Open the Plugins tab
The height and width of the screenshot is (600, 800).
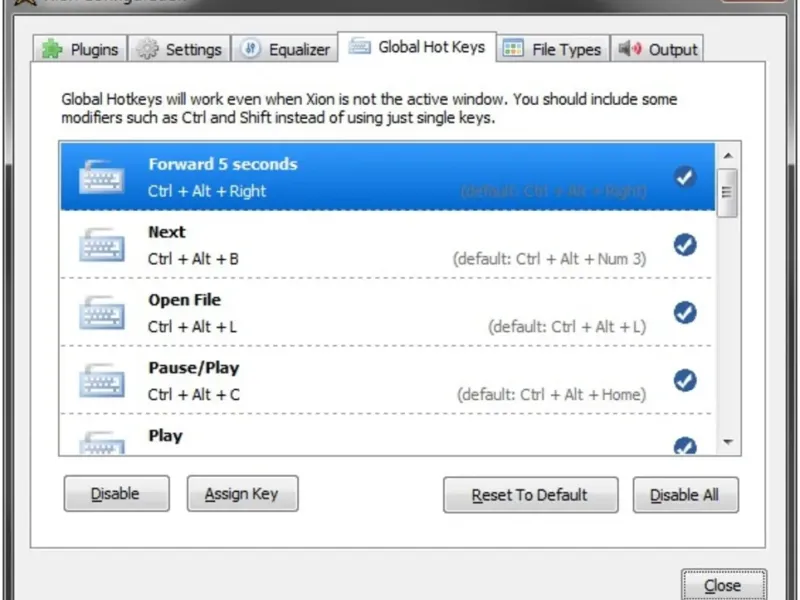click(80, 49)
